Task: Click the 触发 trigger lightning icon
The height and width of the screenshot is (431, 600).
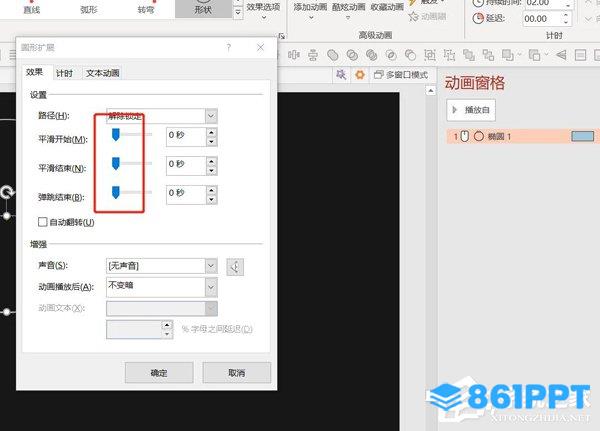Action: click(x=412, y=2)
